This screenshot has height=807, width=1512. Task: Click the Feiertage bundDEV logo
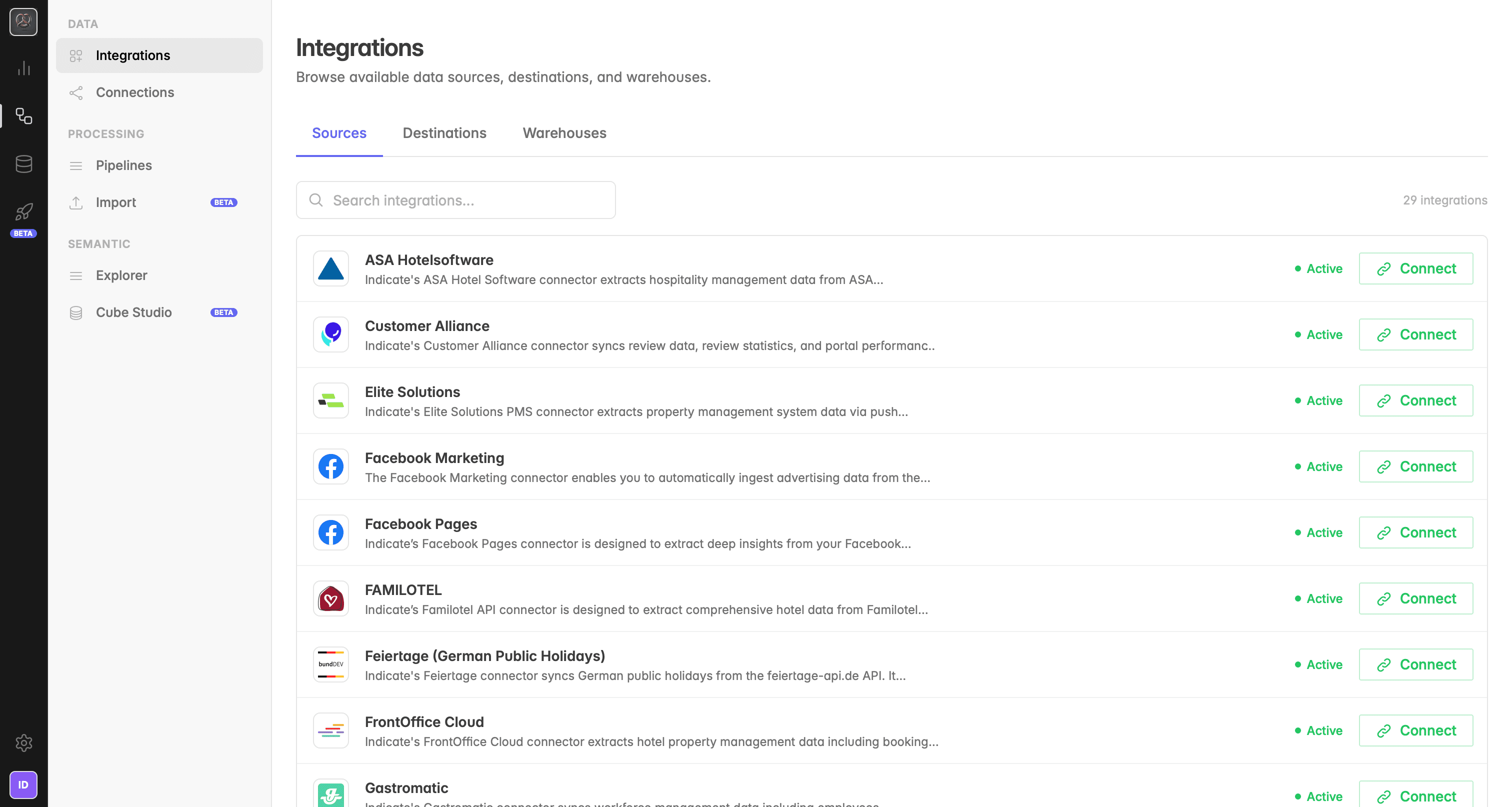[x=331, y=664]
